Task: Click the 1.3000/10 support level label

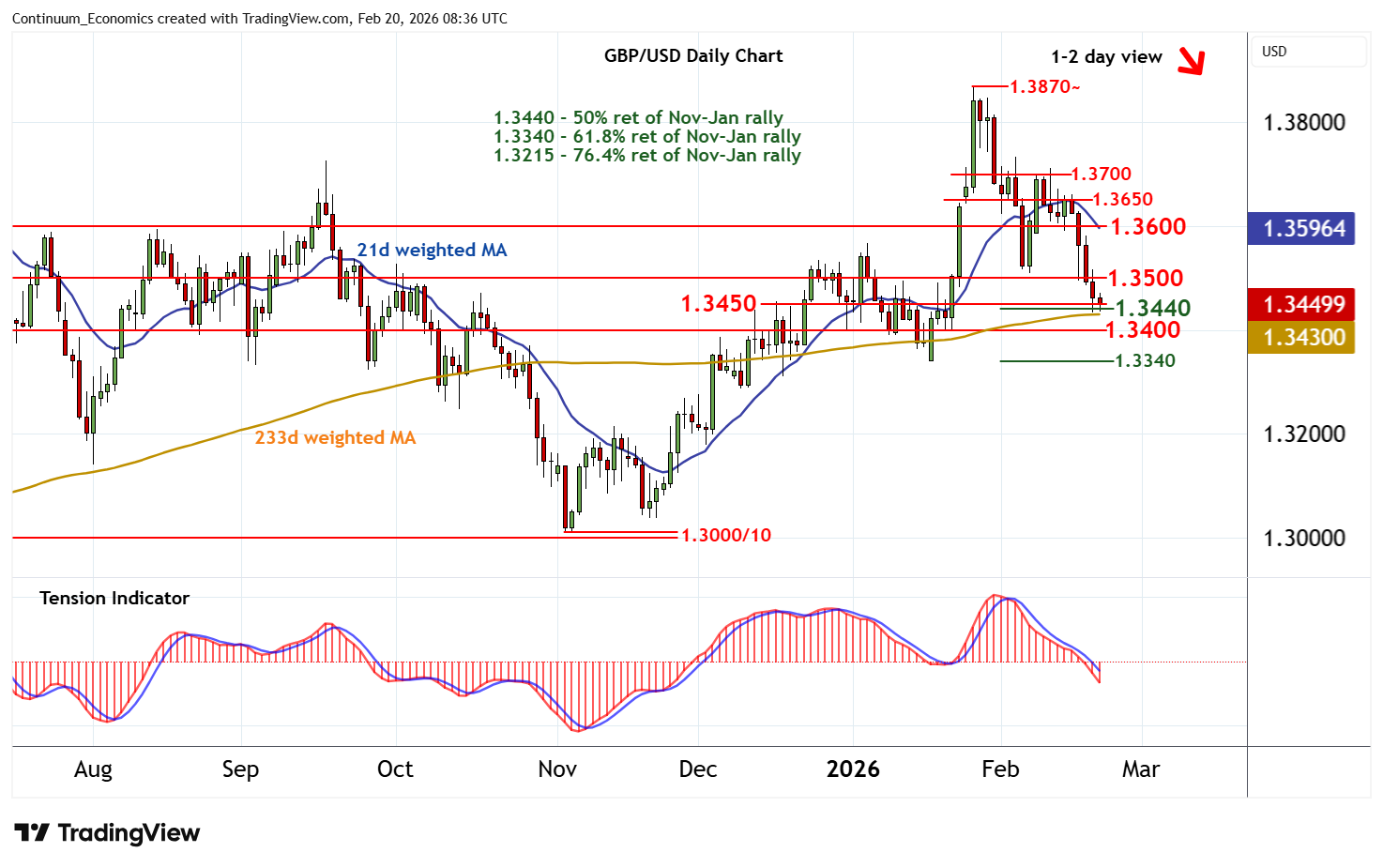Action: (725, 535)
